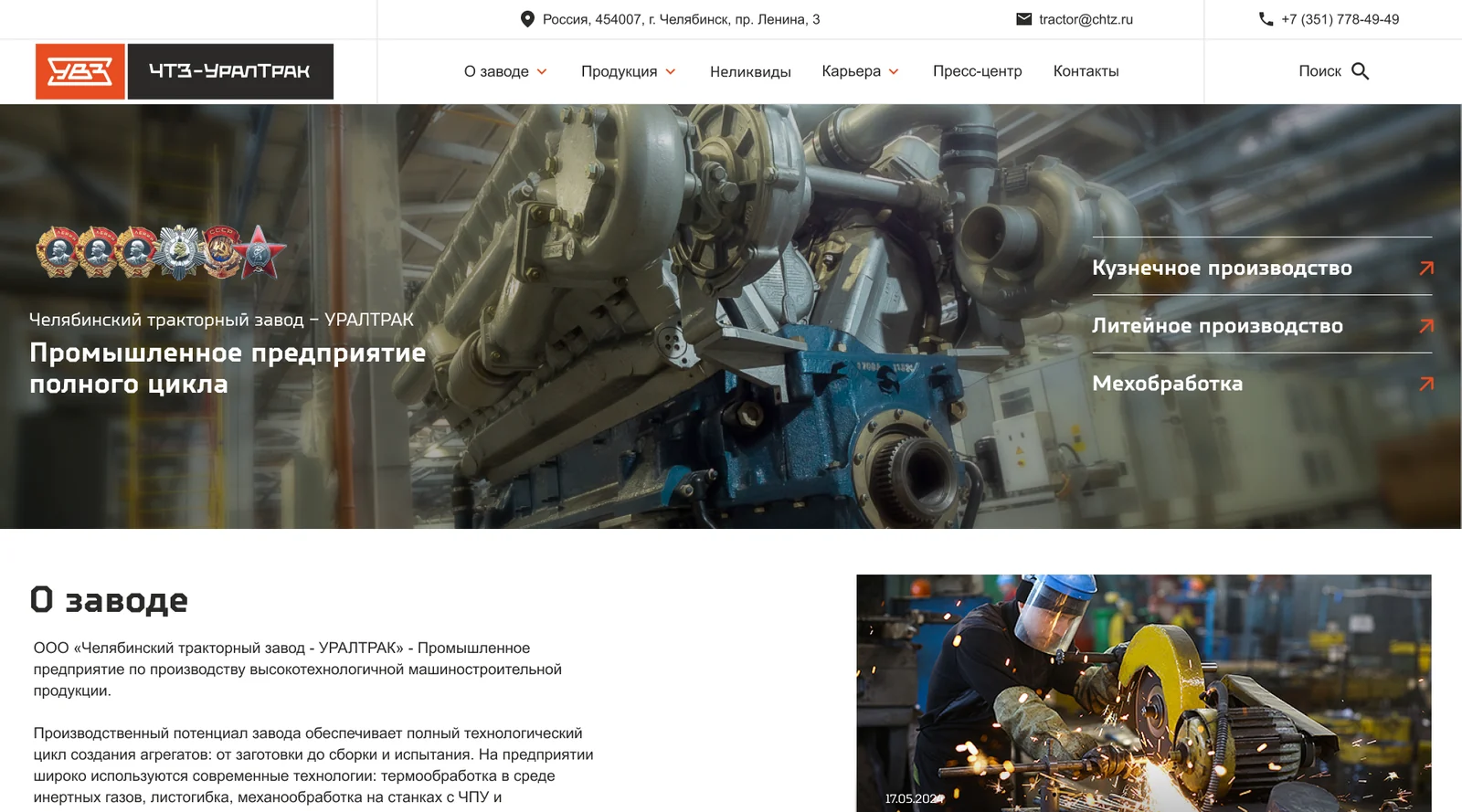Open the О заводе menu

point(496,71)
